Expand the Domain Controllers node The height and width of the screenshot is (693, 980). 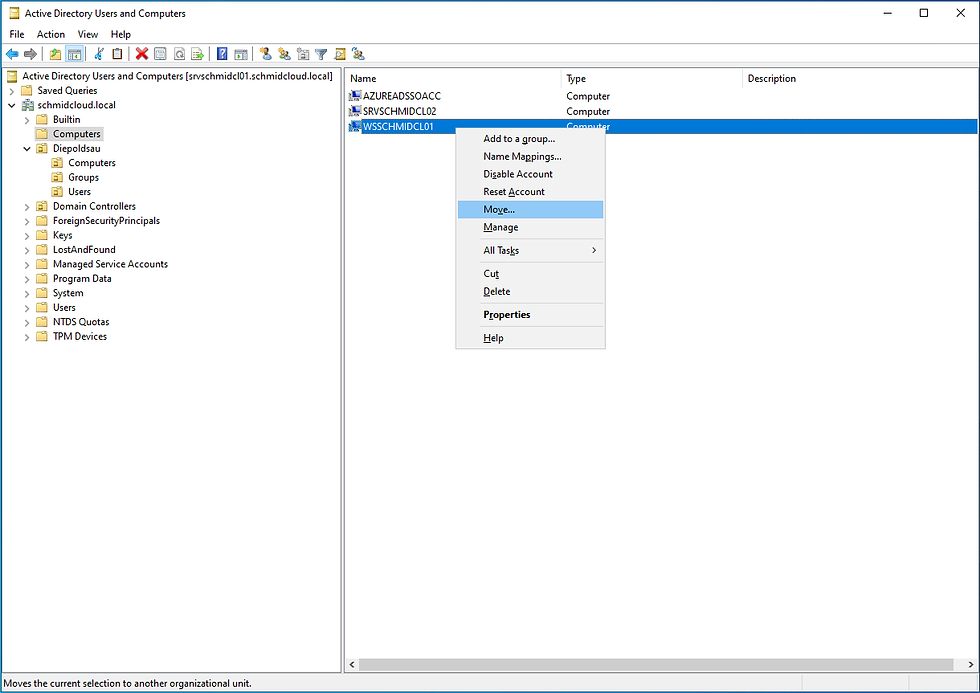(27, 207)
